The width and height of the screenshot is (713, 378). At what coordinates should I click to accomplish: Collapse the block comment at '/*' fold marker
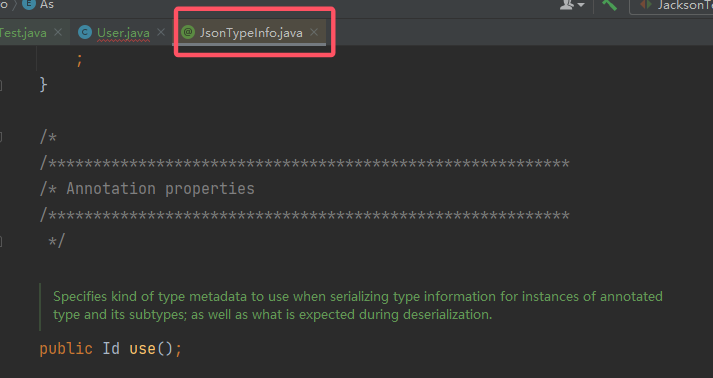1,136
